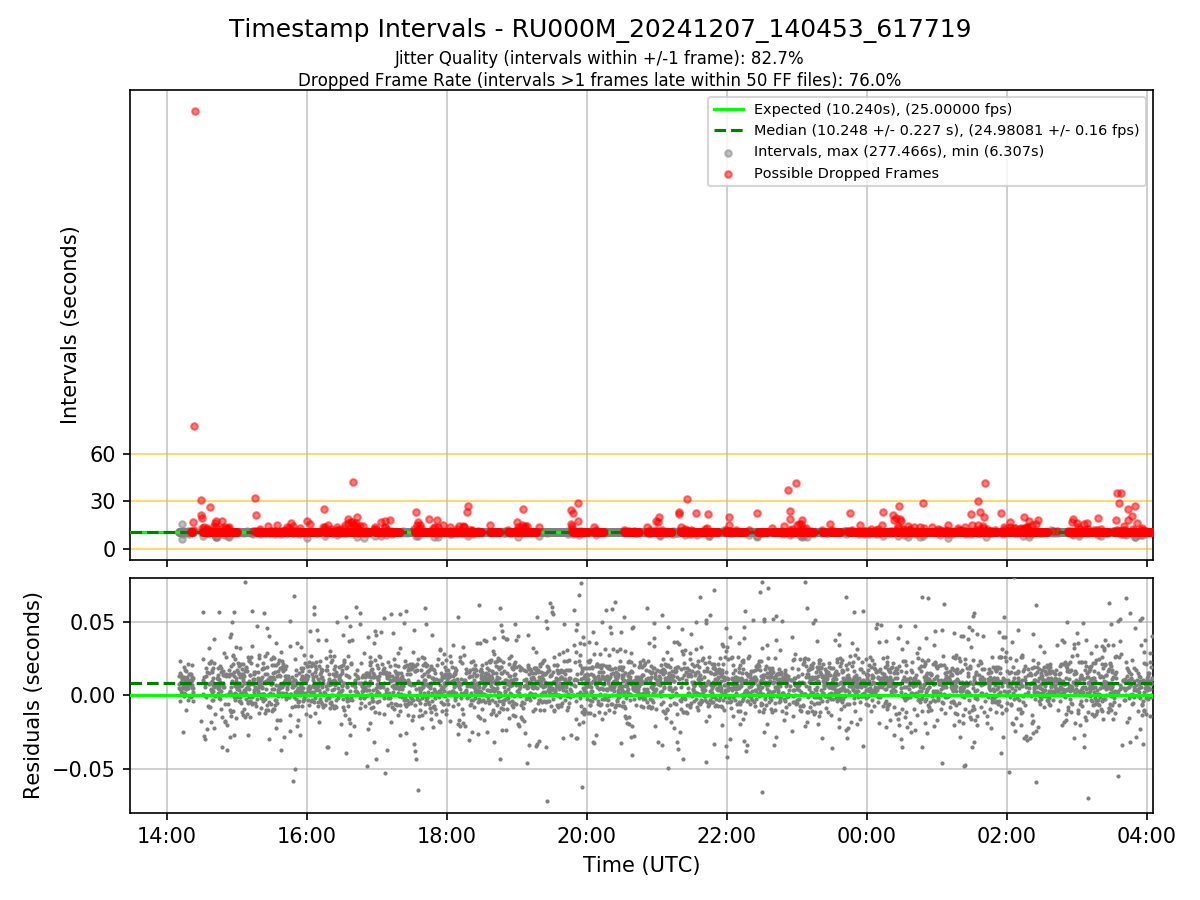Select legend entry 'Expected (10.240s), (25.00000 fps)'
The width and height of the screenshot is (1200, 900).
pos(883,109)
